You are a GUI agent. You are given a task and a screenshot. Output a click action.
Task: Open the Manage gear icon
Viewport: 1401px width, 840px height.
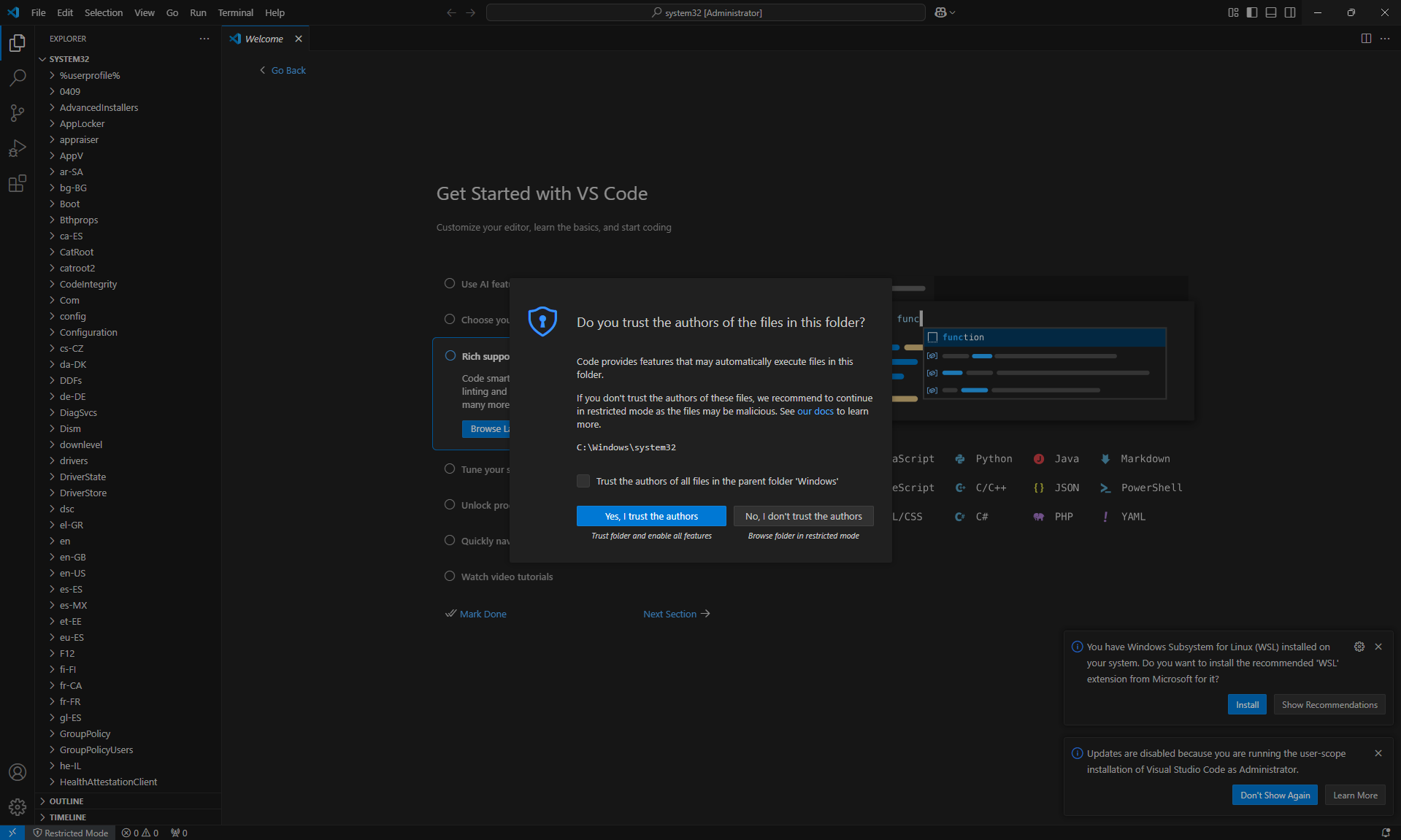pyautogui.click(x=18, y=807)
